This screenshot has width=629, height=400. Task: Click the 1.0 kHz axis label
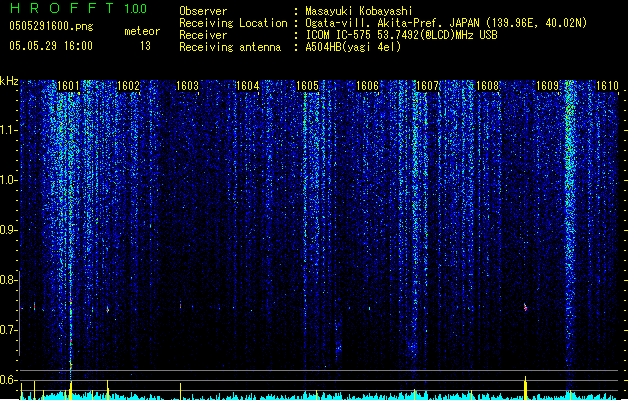[9, 180]
